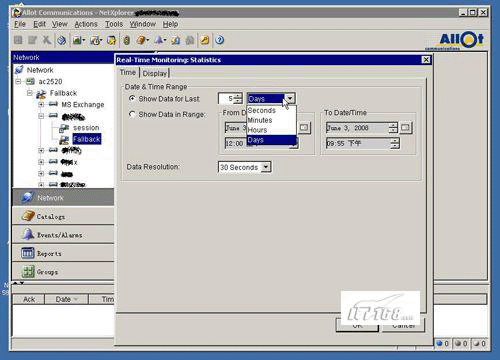Click the grayed-out X delete toolbar icon
This screenshot has width=500, height=360.
(x=47, y=40)
